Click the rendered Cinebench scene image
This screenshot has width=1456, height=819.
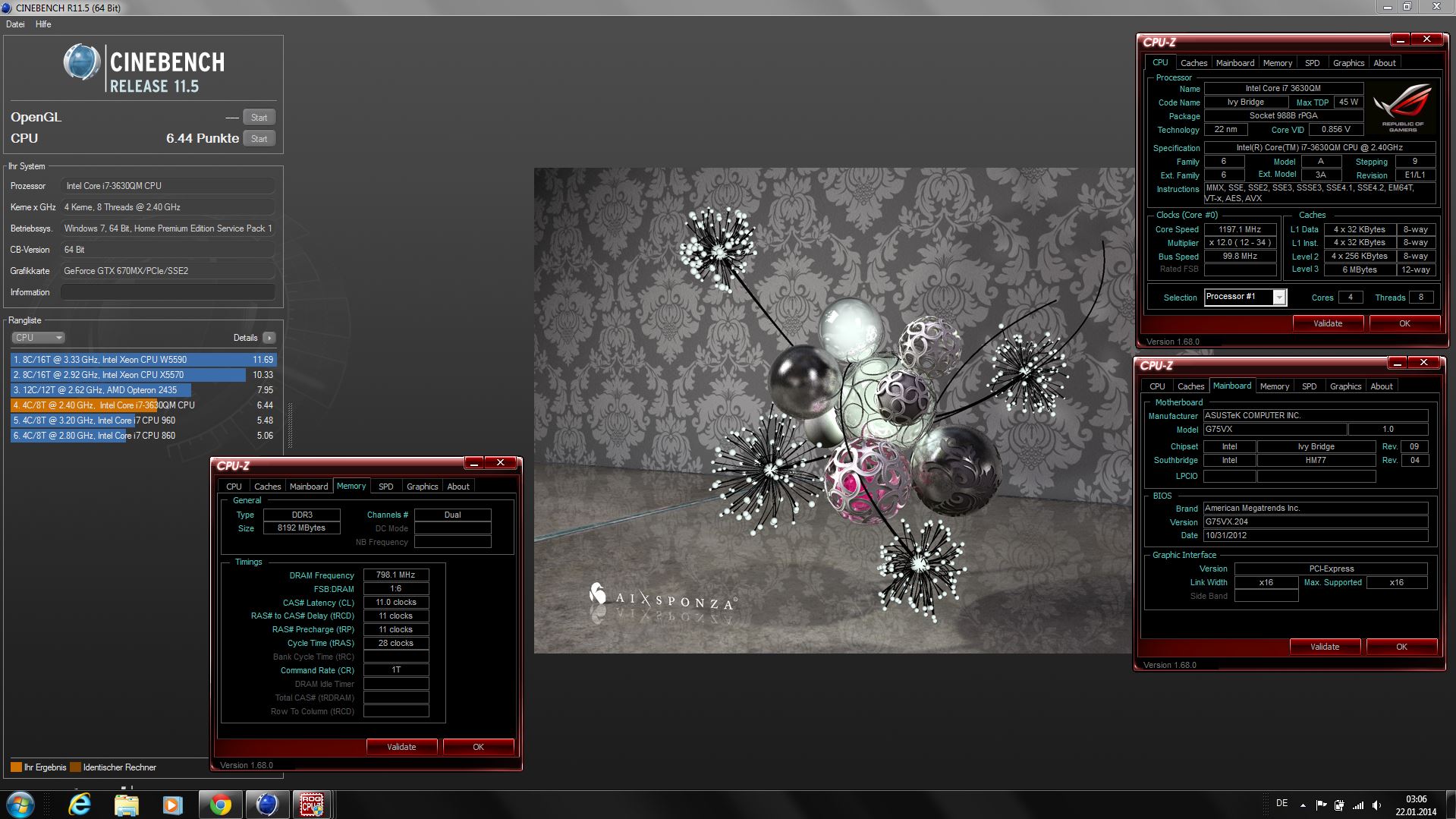point(833,411)
